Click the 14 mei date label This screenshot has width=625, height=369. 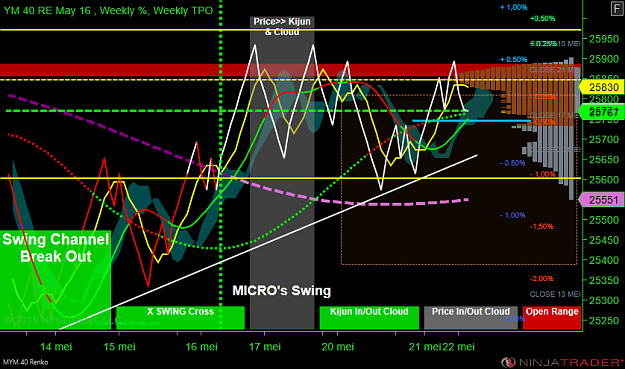pyautogui.click(x=56, y=347)
